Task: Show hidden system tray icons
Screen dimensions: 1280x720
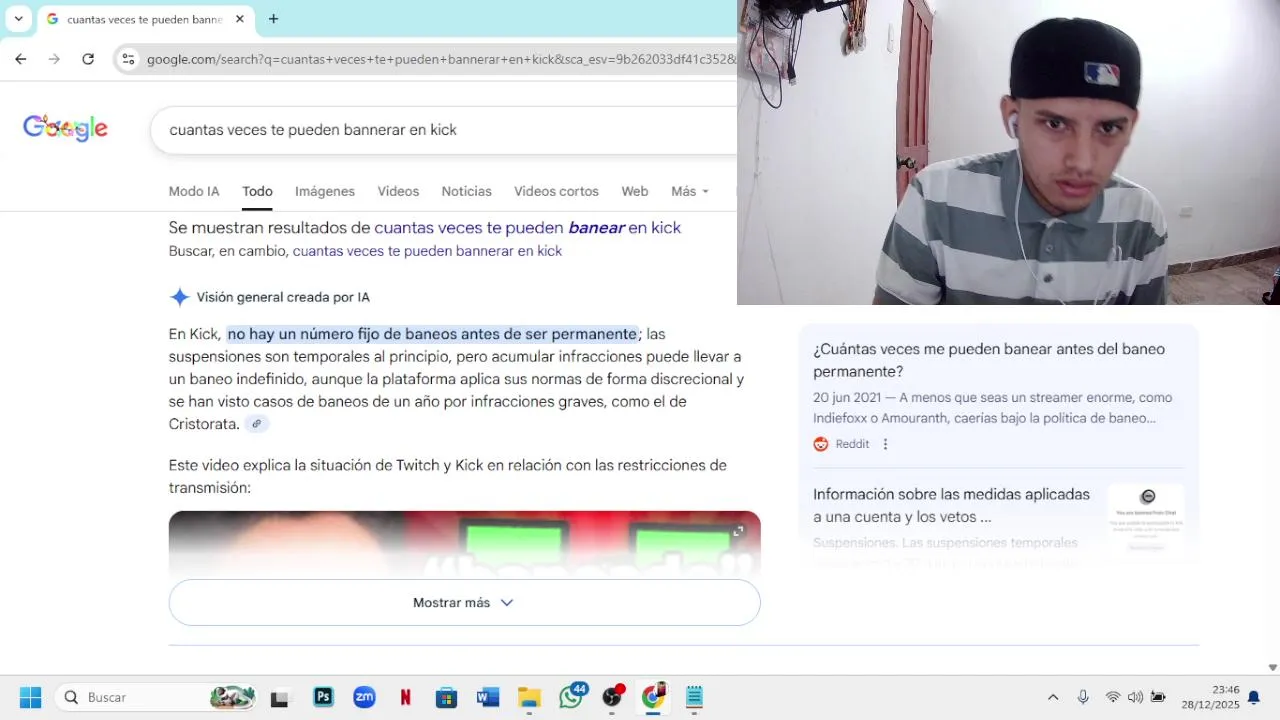Action: [x=1053, y=697]
